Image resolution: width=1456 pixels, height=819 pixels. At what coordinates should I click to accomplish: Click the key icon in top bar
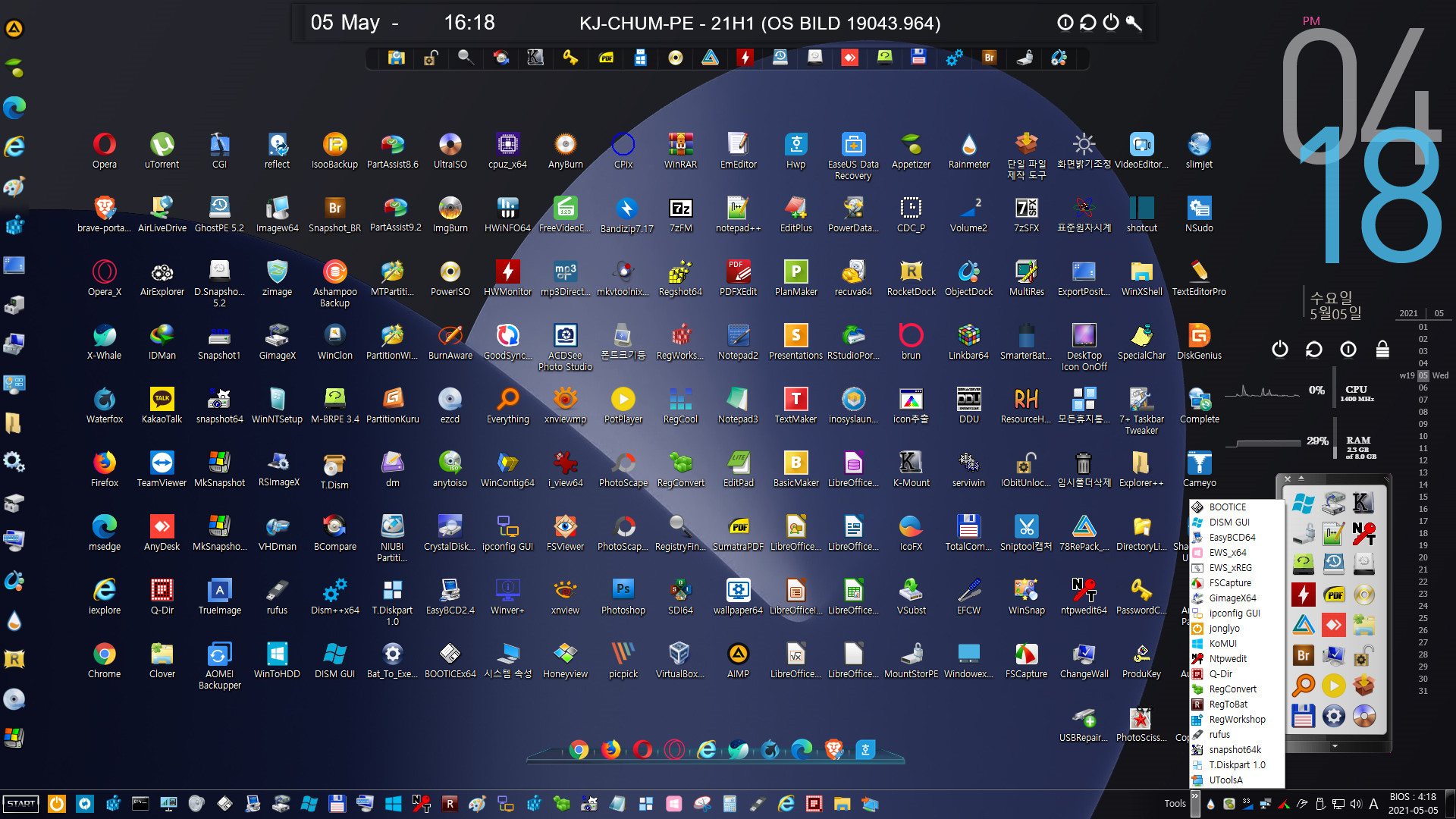1134,22
